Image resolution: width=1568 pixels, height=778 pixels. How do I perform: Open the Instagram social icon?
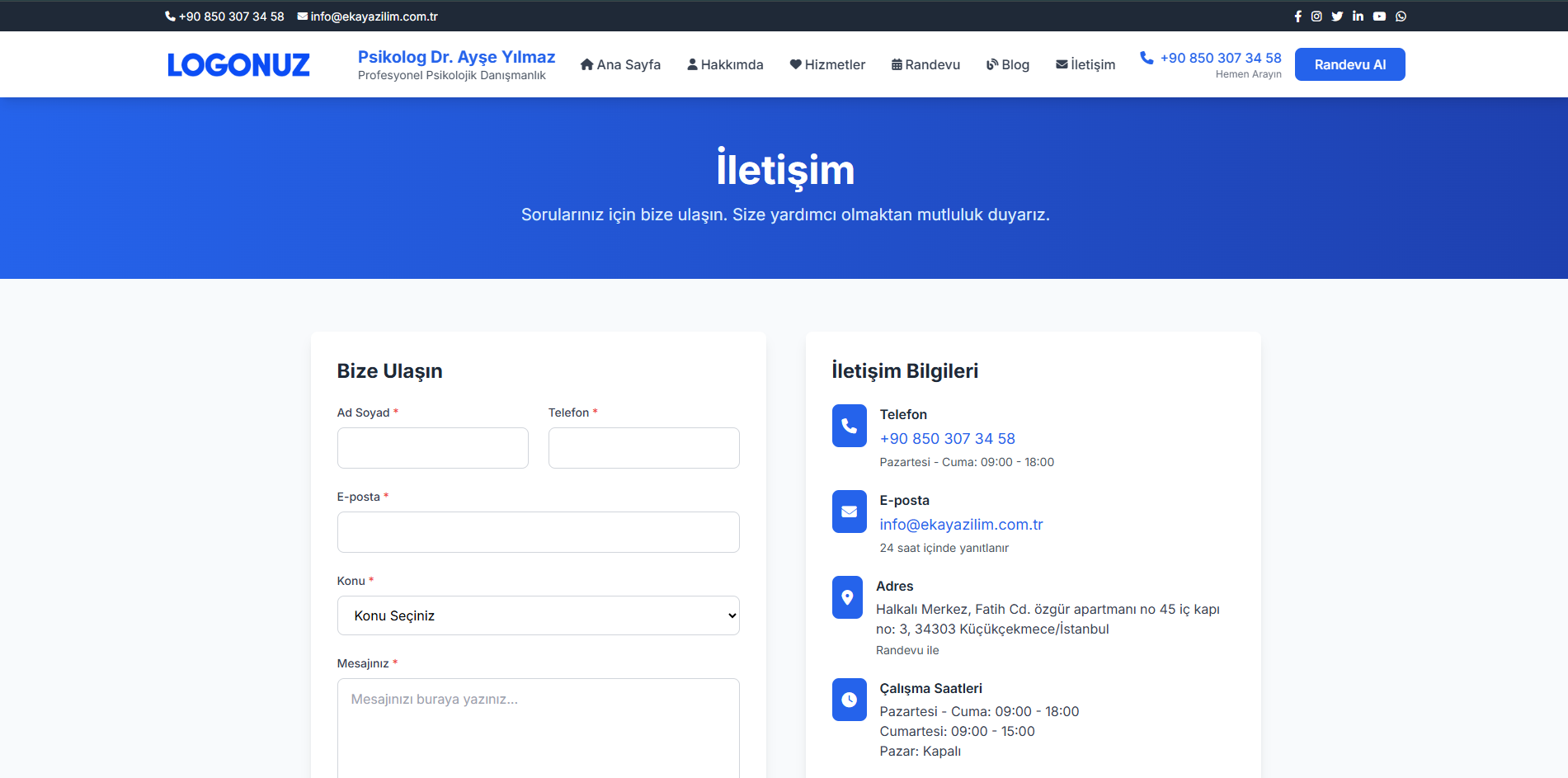[1316, 17]
